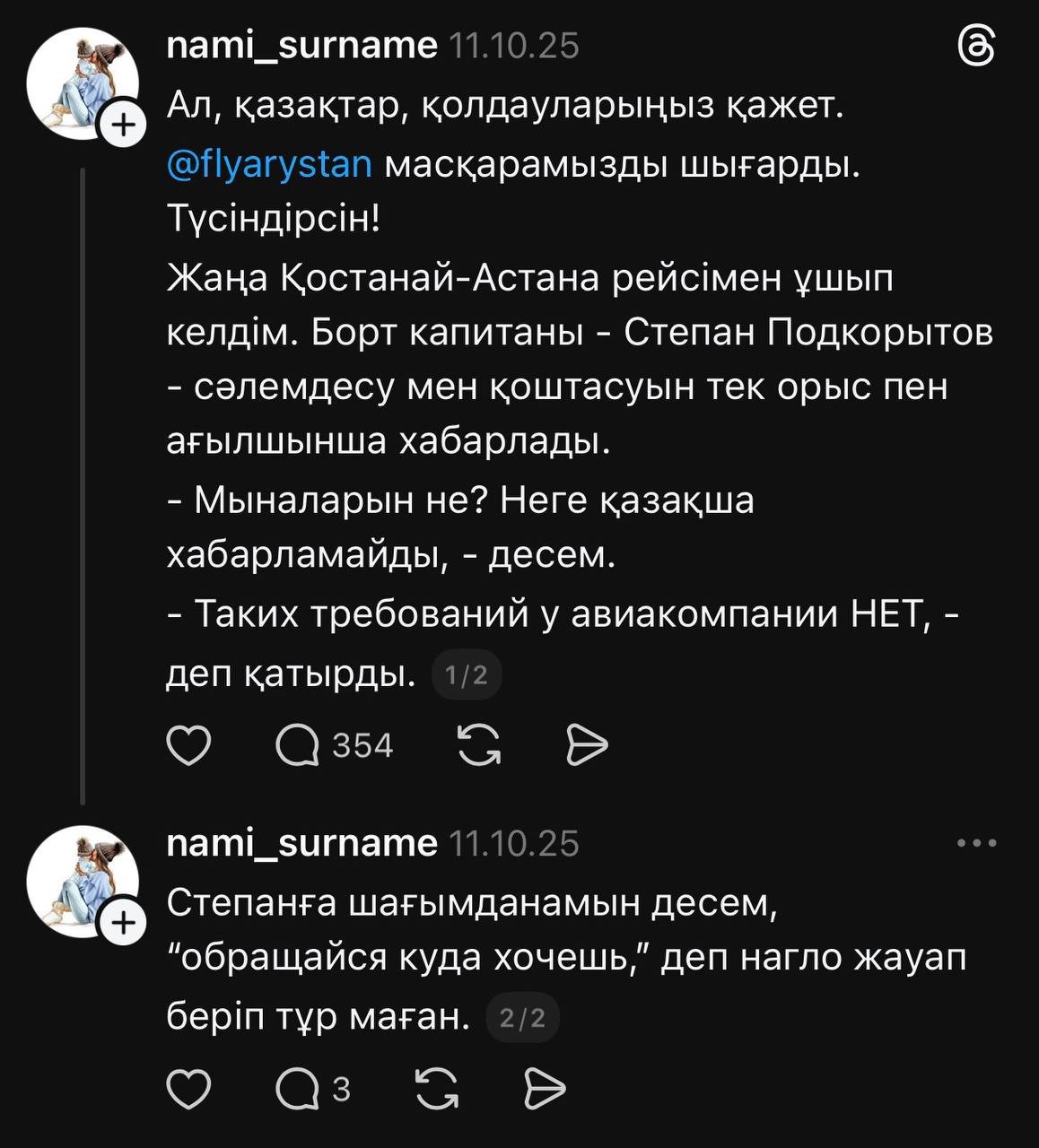Like the first post with heart icon
The width and height of the screenshot is (1039, 1148).
click(189, 745)
